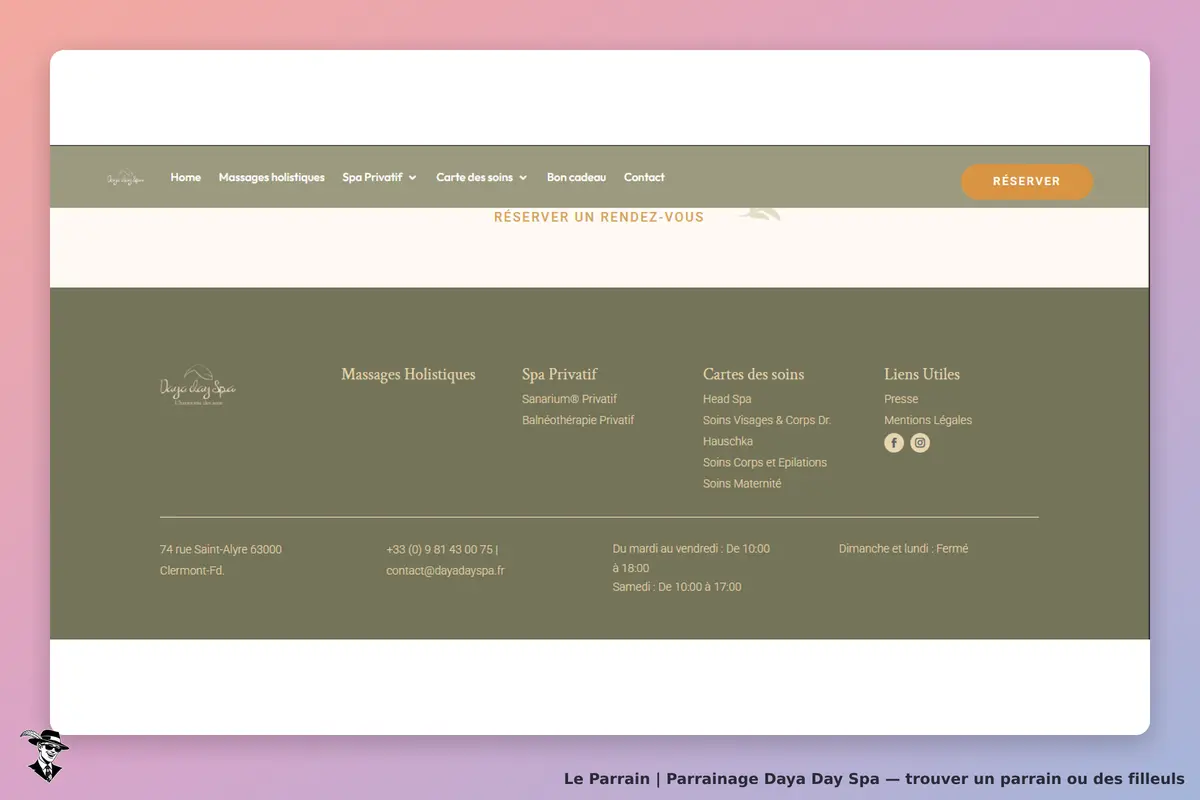
Task: Open Bon cadeau menu item
Action: [576, 177]
